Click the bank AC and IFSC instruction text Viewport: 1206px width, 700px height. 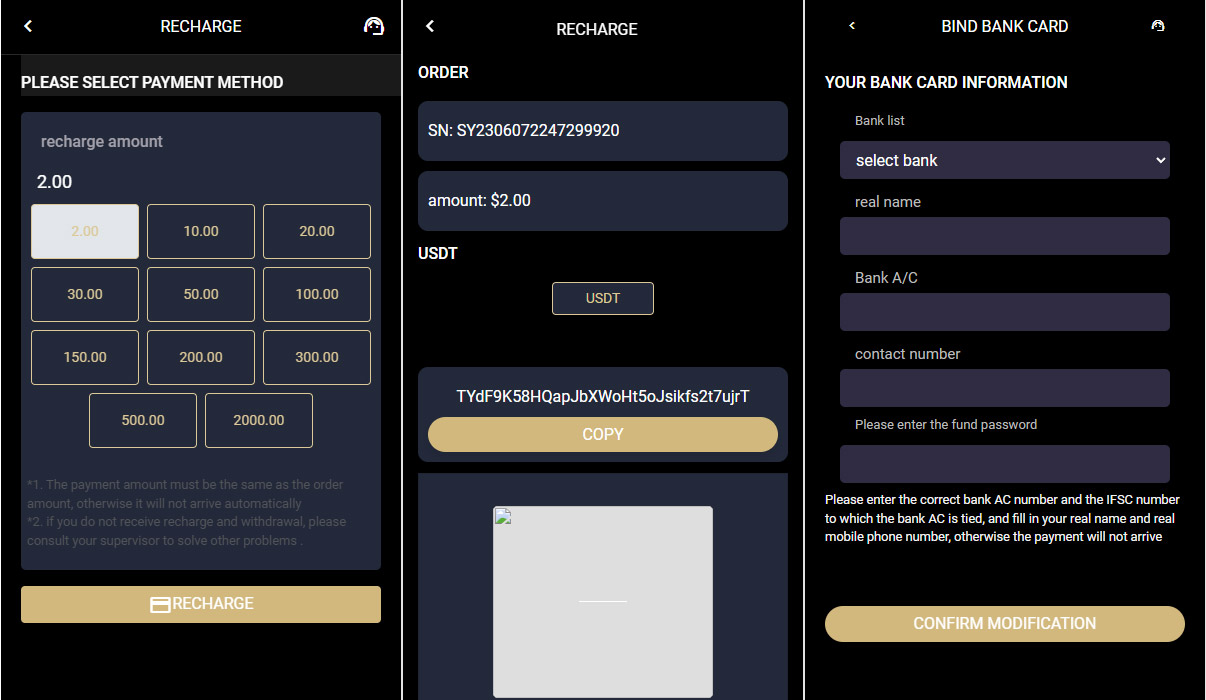point(1002,518)
